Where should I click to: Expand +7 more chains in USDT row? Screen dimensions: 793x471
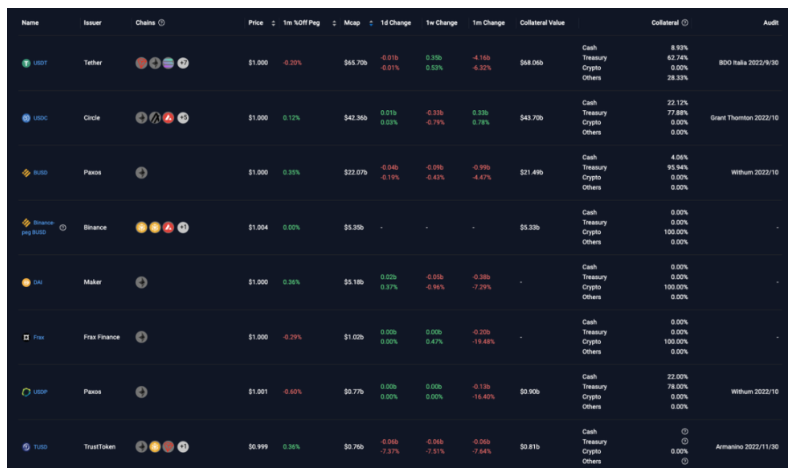pos(183,63)
